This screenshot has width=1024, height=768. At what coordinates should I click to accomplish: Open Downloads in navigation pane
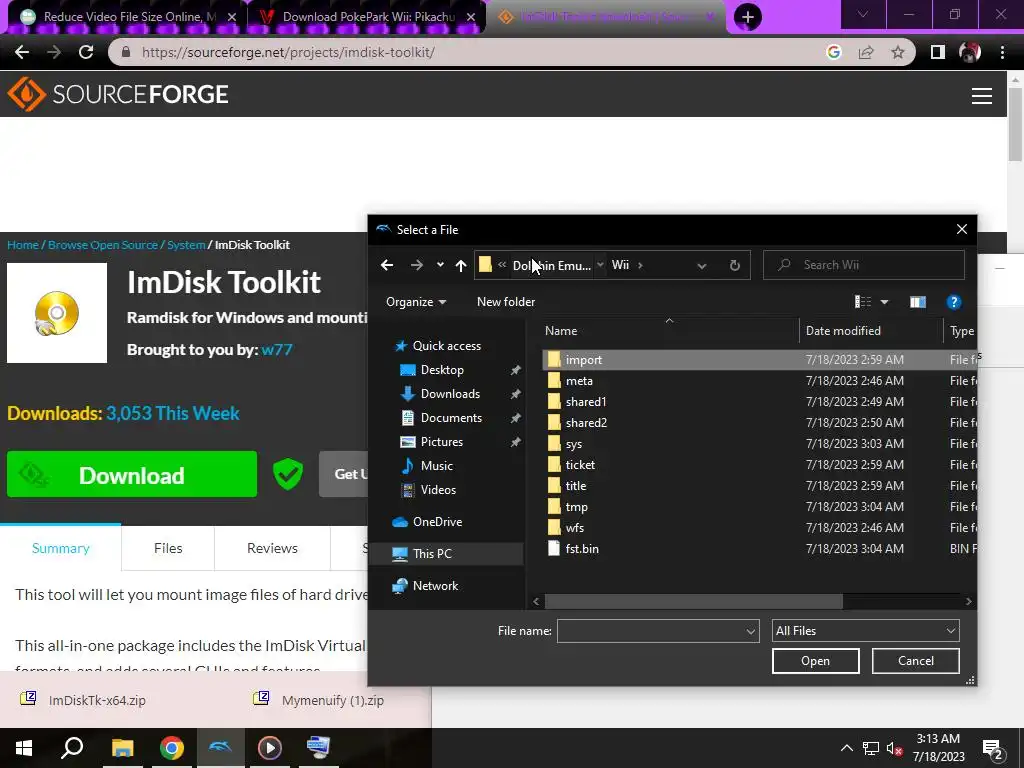tap(450, 394)
